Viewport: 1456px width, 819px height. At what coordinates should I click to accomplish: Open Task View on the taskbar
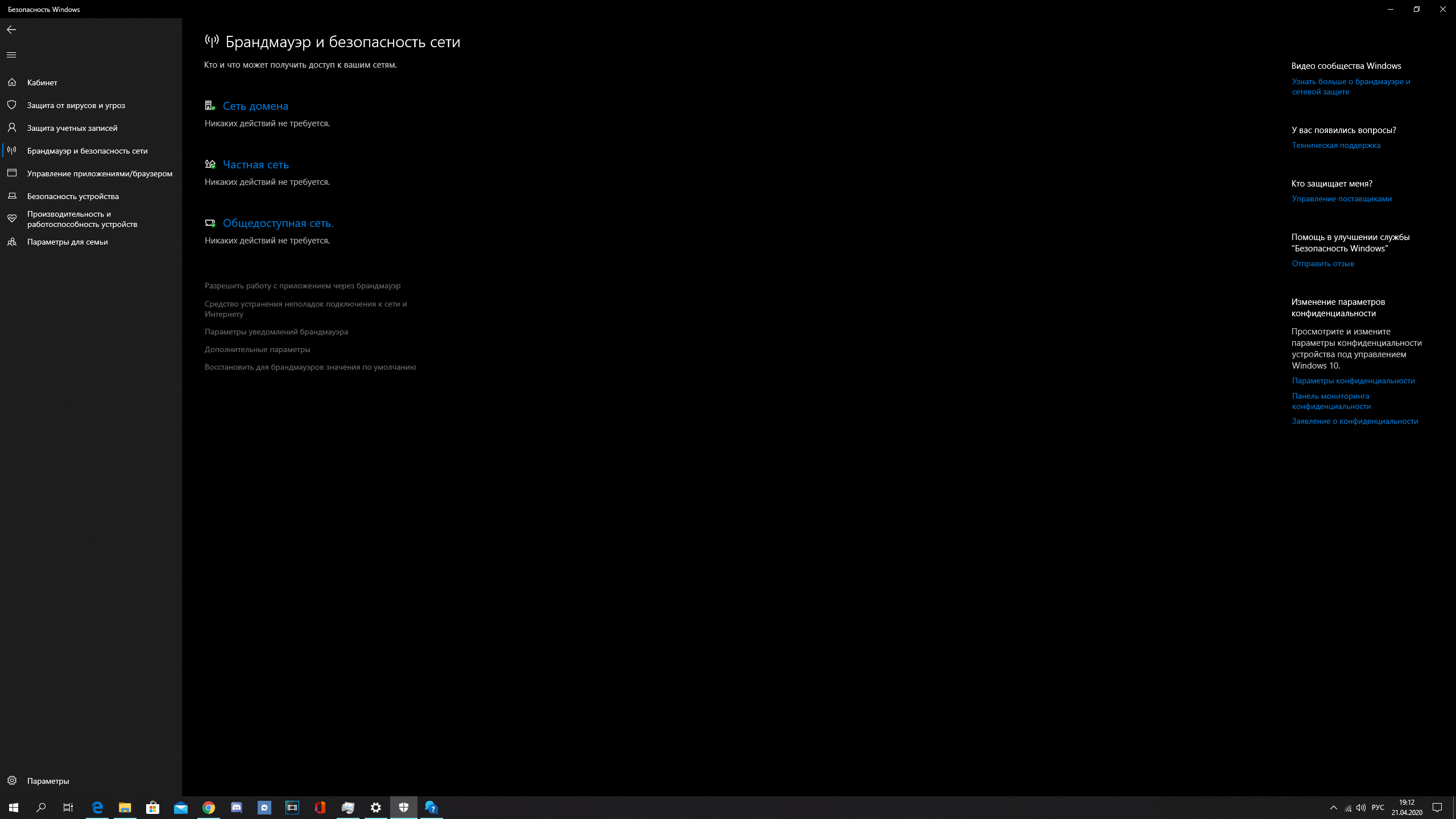68,807
